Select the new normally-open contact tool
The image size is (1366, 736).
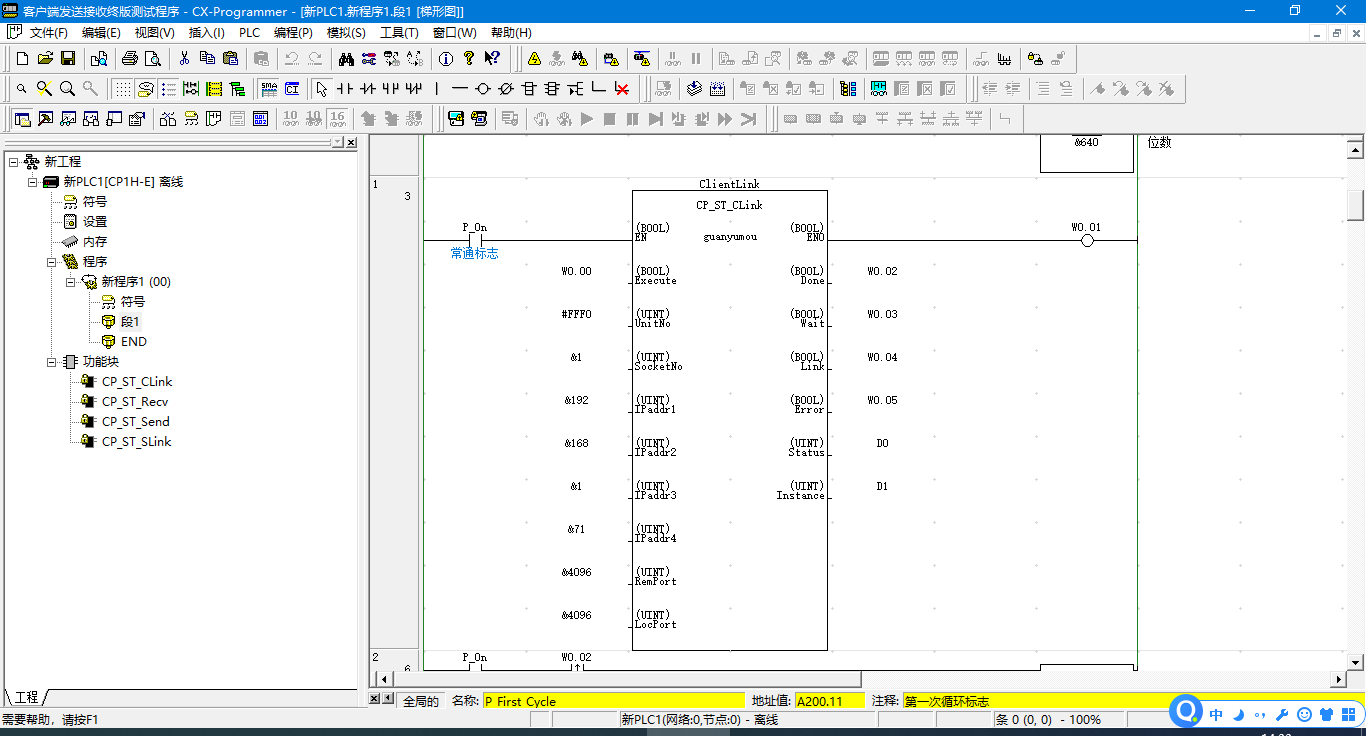(x=345, y=89)
